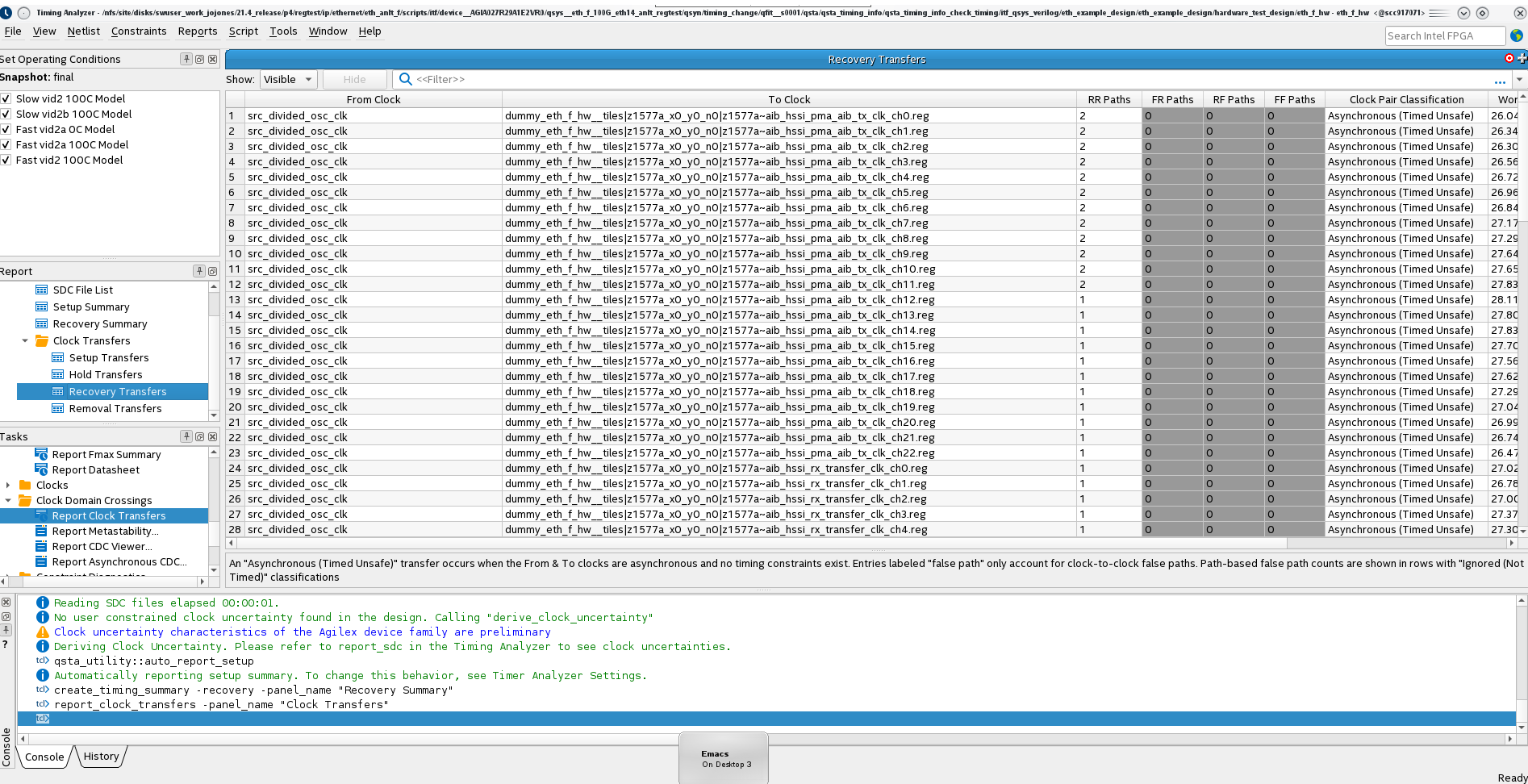
Task: Uncheck the Slow vid2 100C Model checkbox
Action: [x=6, y=98]
